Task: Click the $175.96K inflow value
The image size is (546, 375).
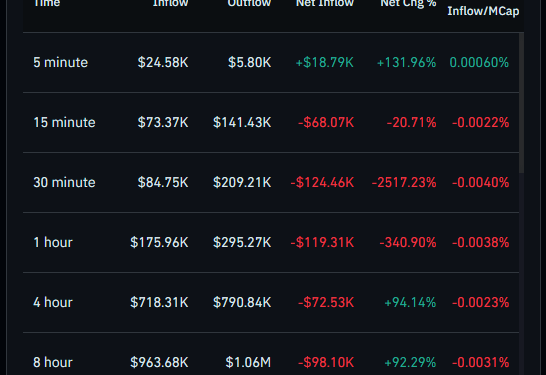Action: click(159, 242)
